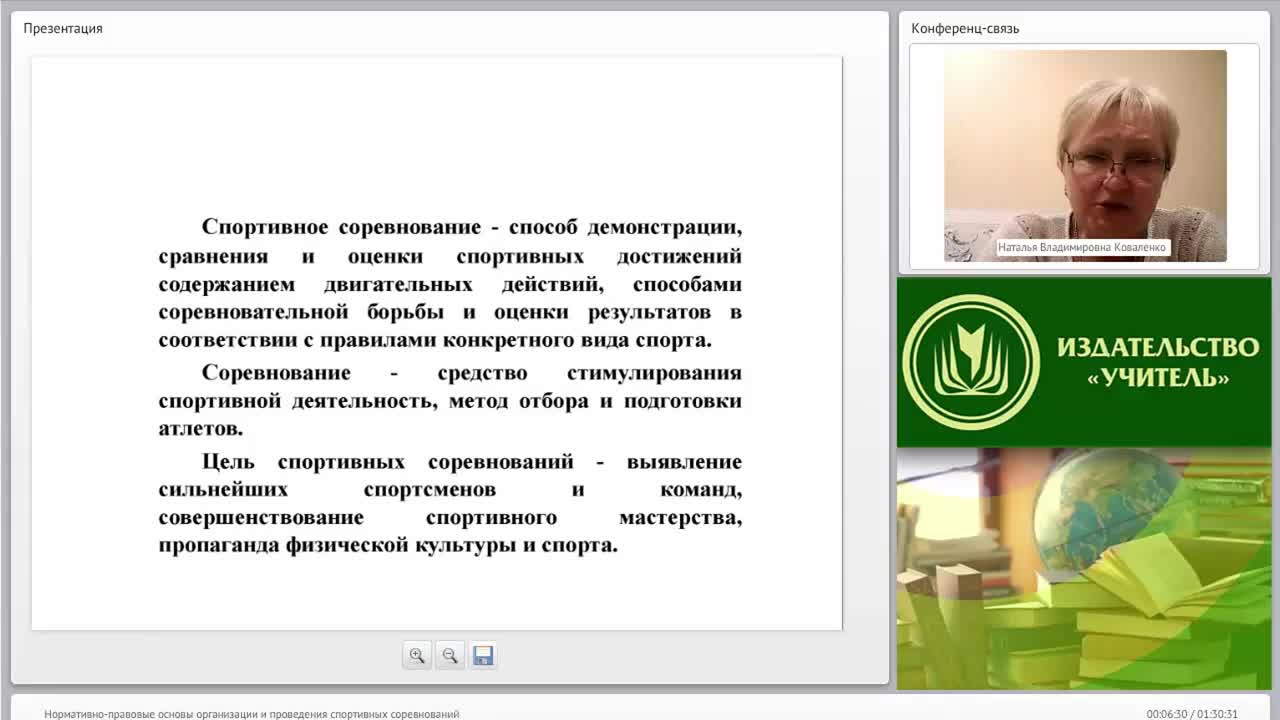This screenshot has height=720, width=1280.
Task: Click the slide paragraph beginning Спортивное соревнование
Action: 450,284
